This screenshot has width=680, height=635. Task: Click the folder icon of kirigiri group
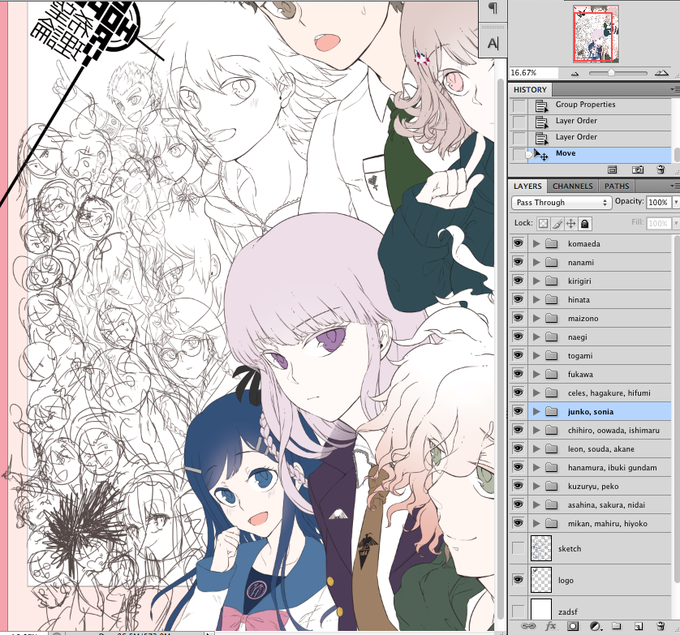coord(551,281)
